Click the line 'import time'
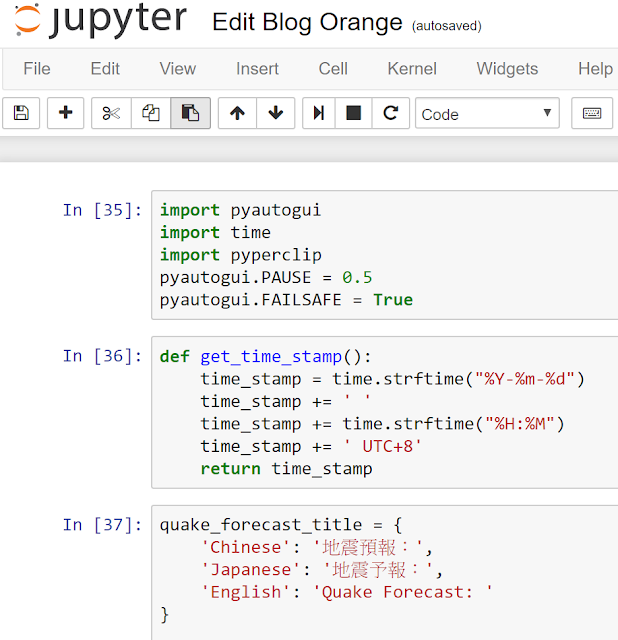 pos(215,233)
